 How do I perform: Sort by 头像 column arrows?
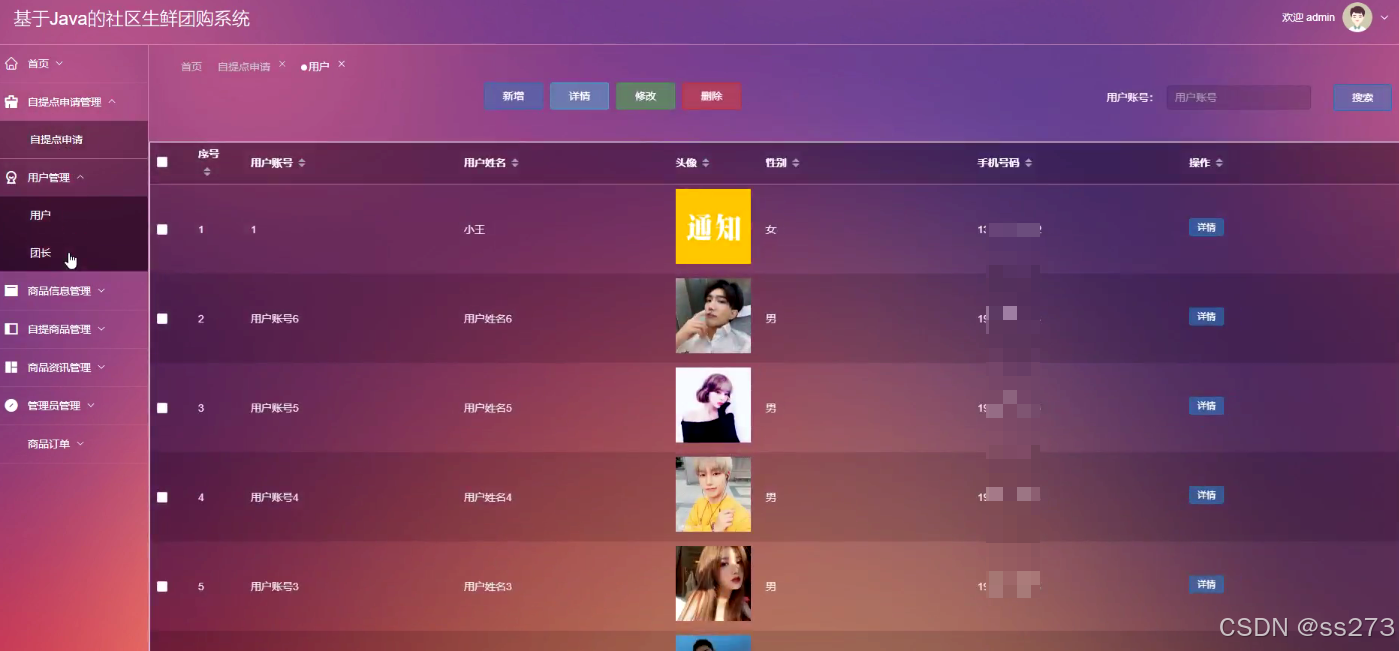point(705,163)
